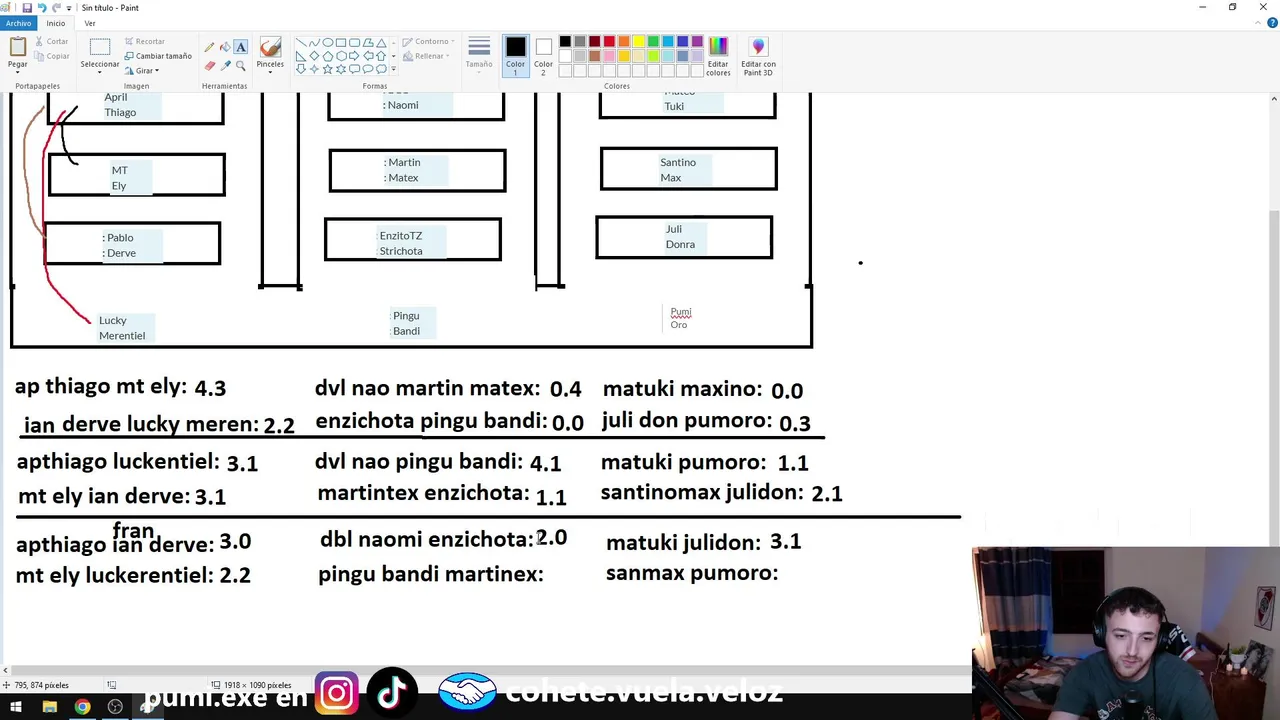Image resolution: width=1280 pixels, height=720 pixels.
Task: Expand the Formas shapes gallery
Action: point(393,69)
